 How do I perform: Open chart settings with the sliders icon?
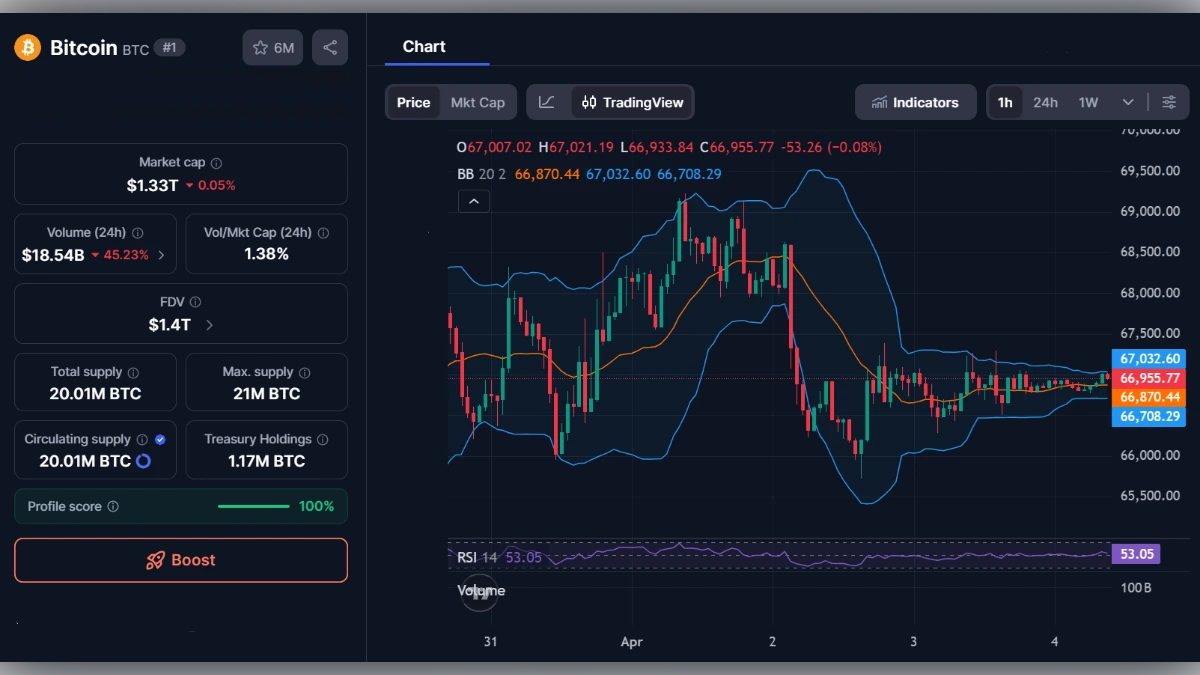[x=1169, y=101]
